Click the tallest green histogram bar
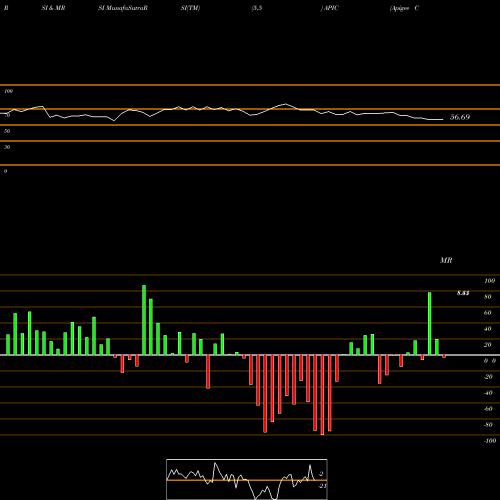Image resolution: width=500 pixels, height=500 pixels. click(144, 320)
